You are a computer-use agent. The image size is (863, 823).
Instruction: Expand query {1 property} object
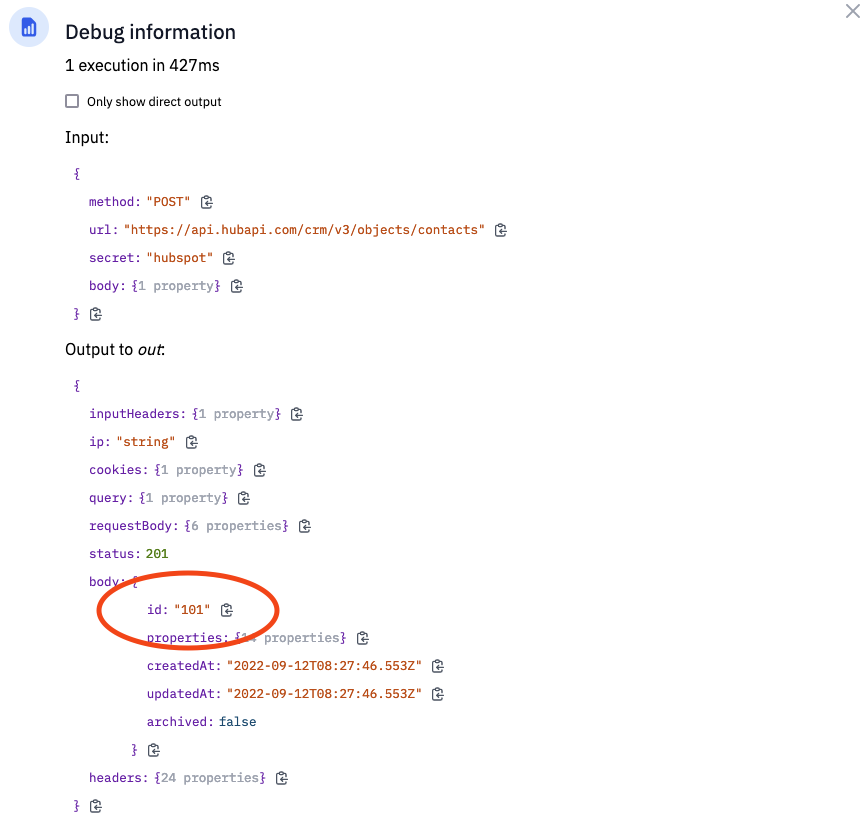[183, 498]
